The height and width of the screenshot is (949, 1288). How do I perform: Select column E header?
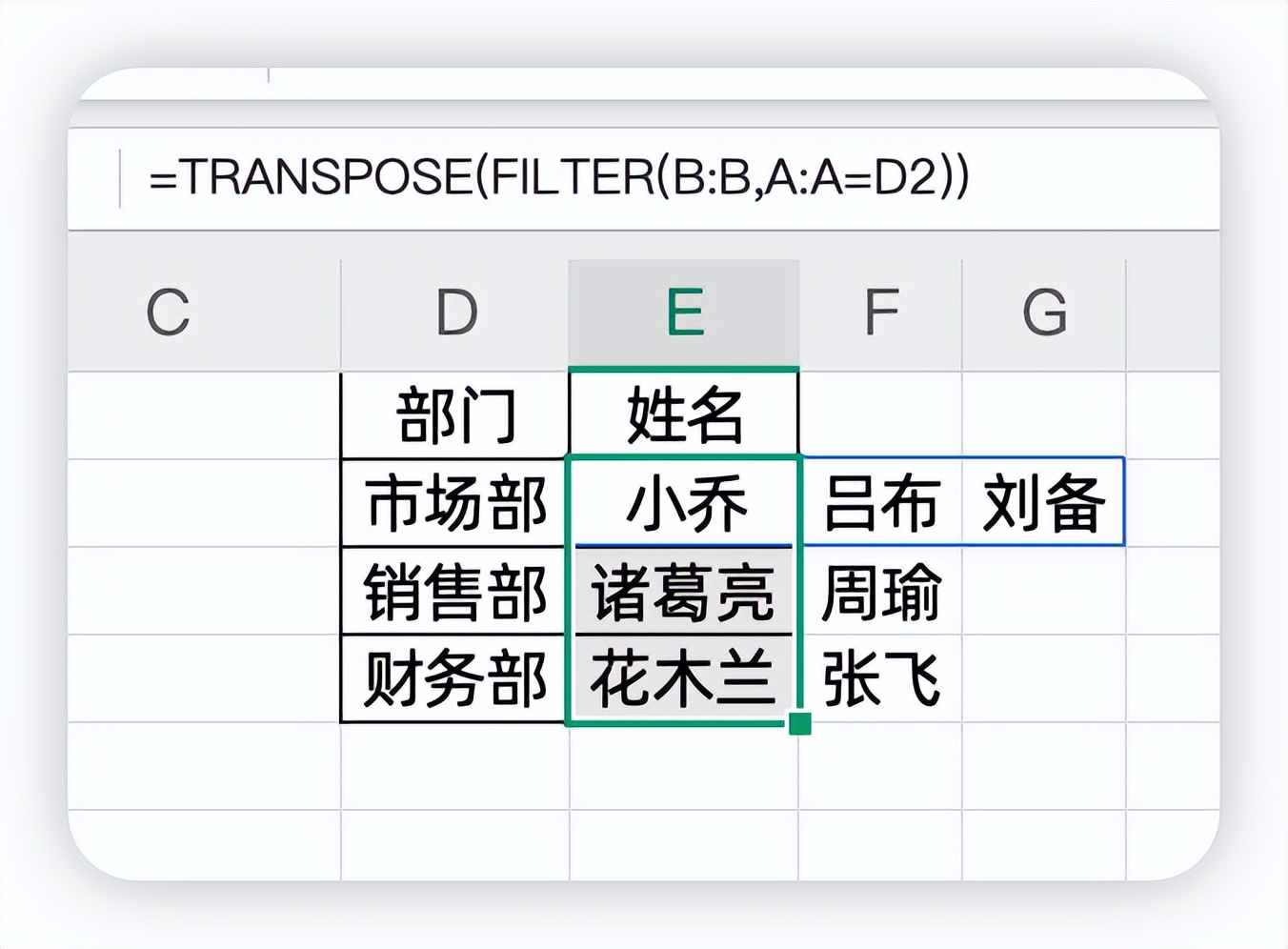point(684,313)
